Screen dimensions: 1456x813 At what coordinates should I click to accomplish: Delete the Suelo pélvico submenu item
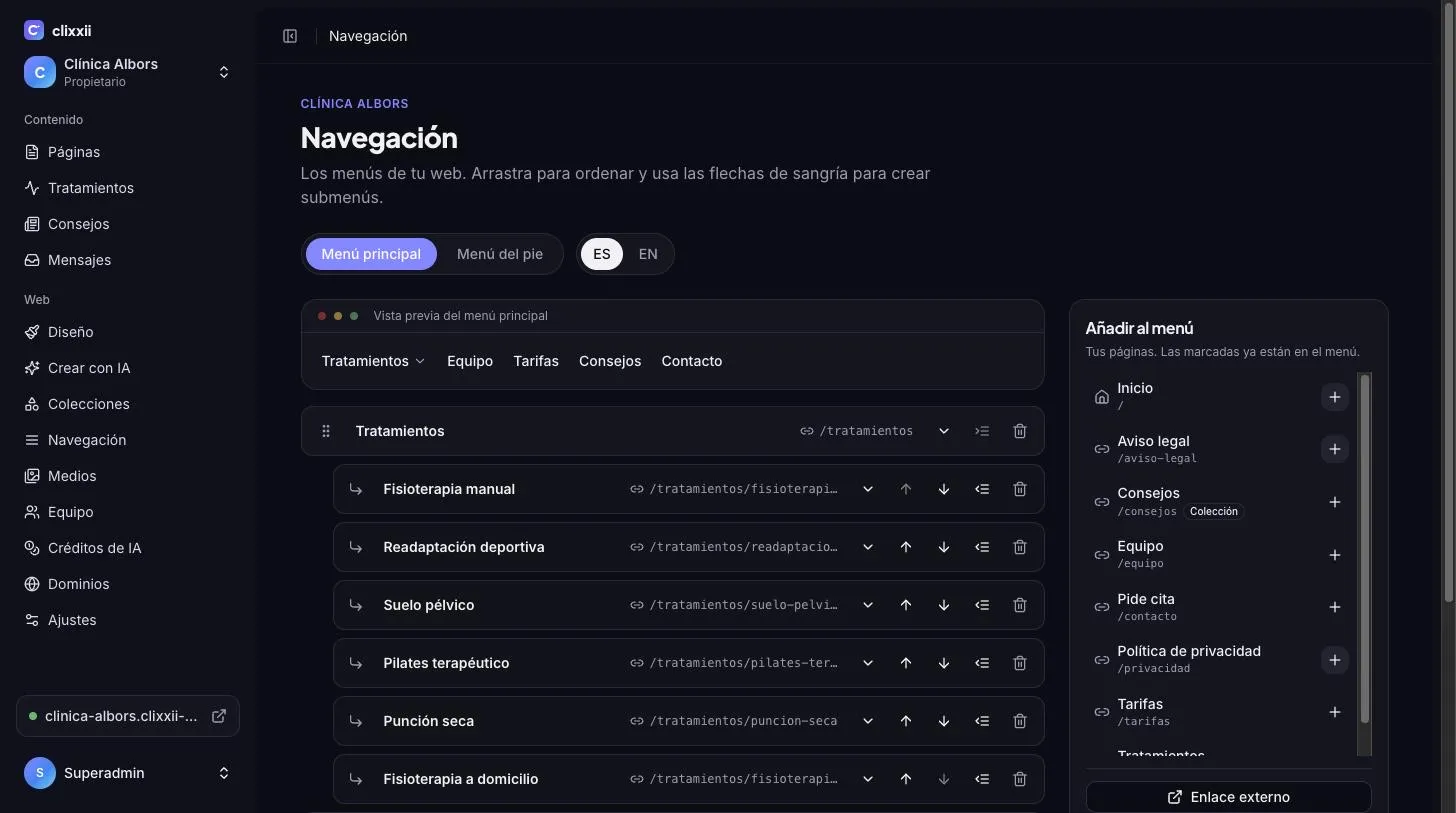(1020, 605)
